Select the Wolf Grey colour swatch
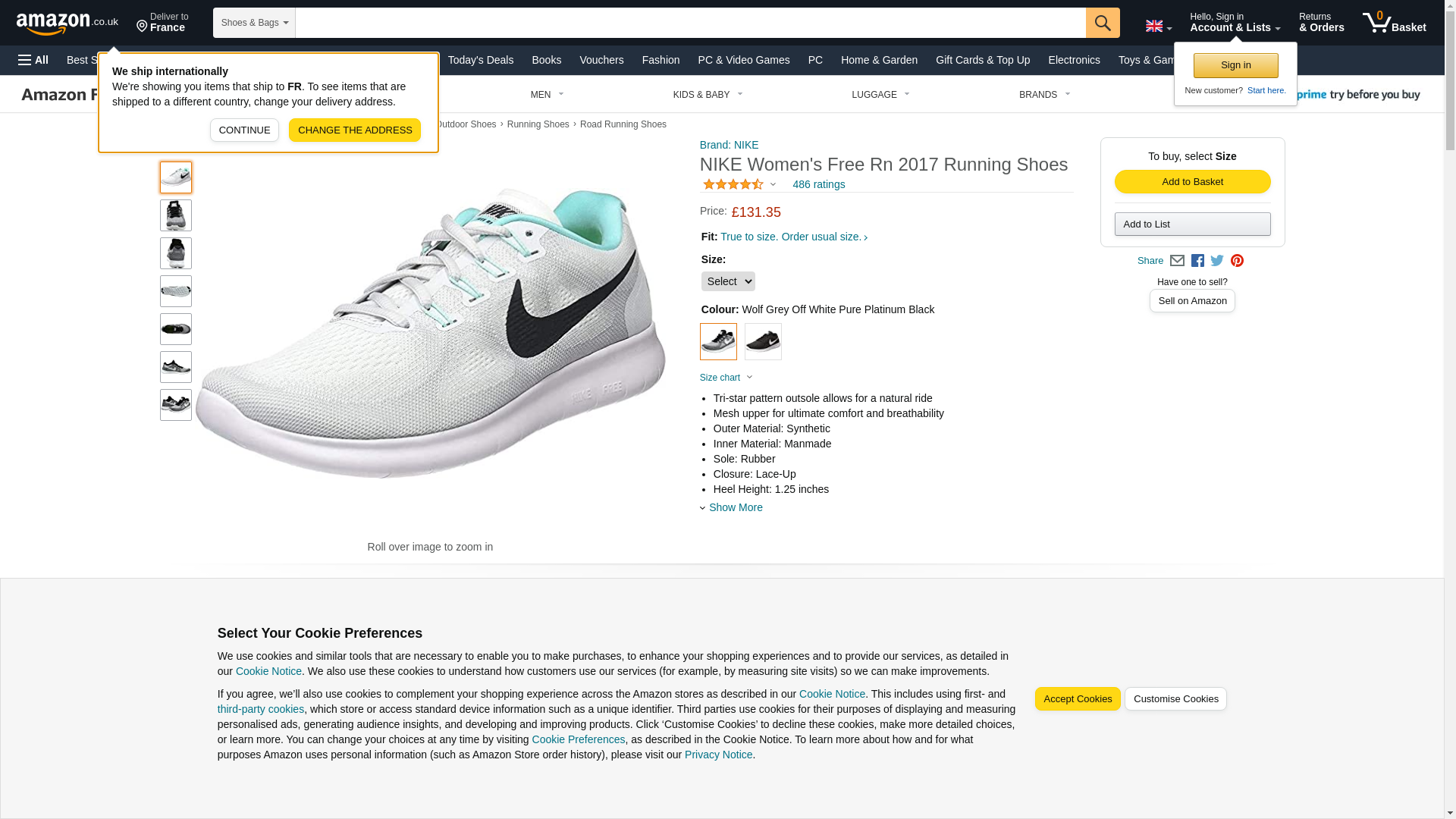1456x819 pixels. click(x=718, y=342)
